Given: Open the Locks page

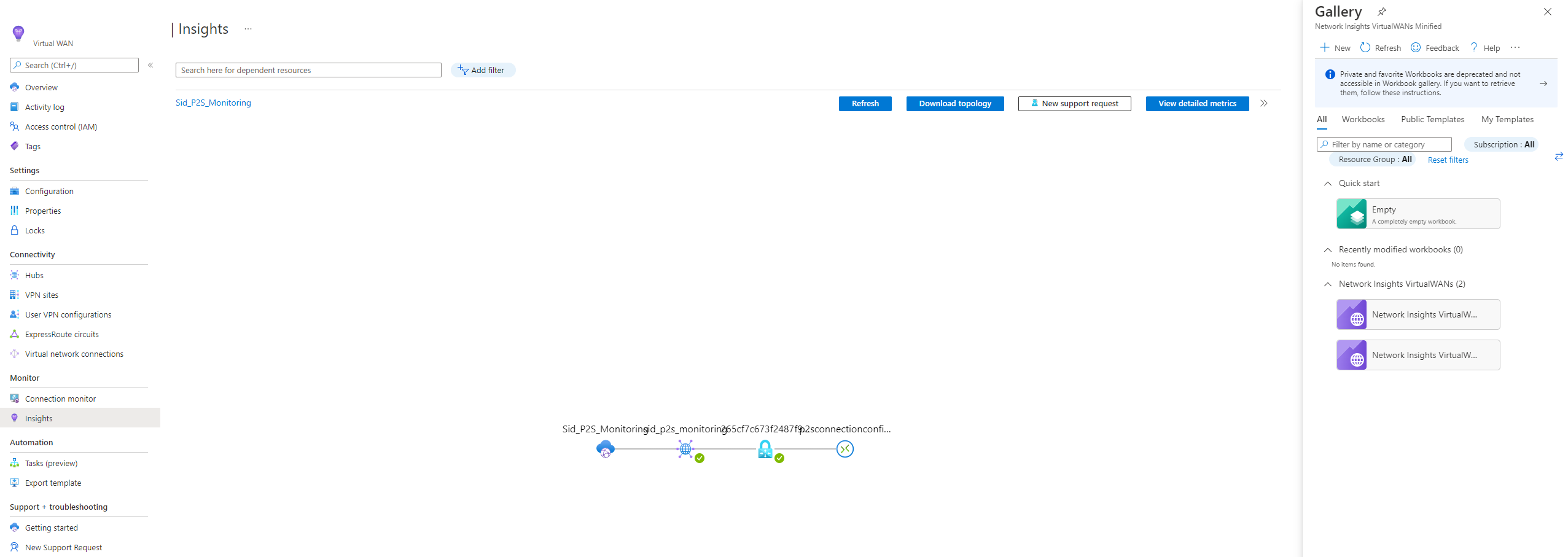Looking at the screenshot, I should [35, 230].
